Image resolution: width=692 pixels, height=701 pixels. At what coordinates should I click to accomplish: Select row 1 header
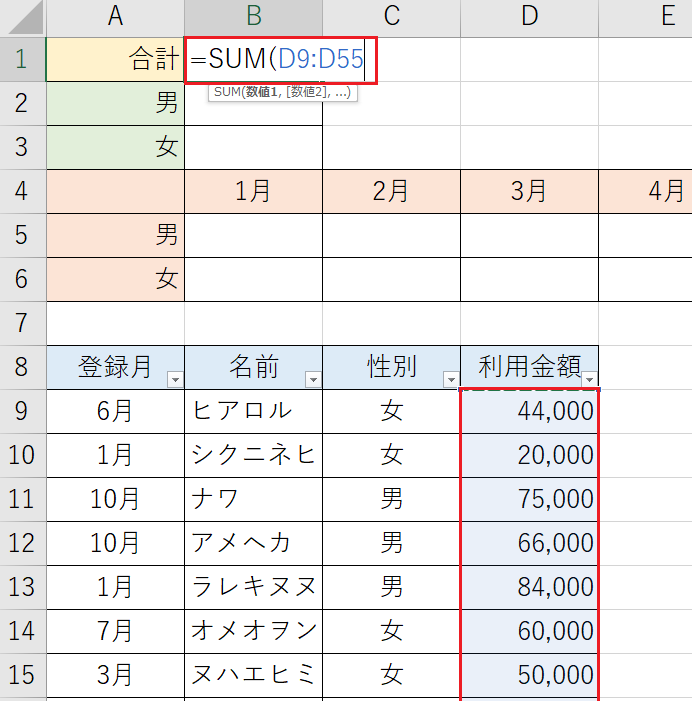22,59
